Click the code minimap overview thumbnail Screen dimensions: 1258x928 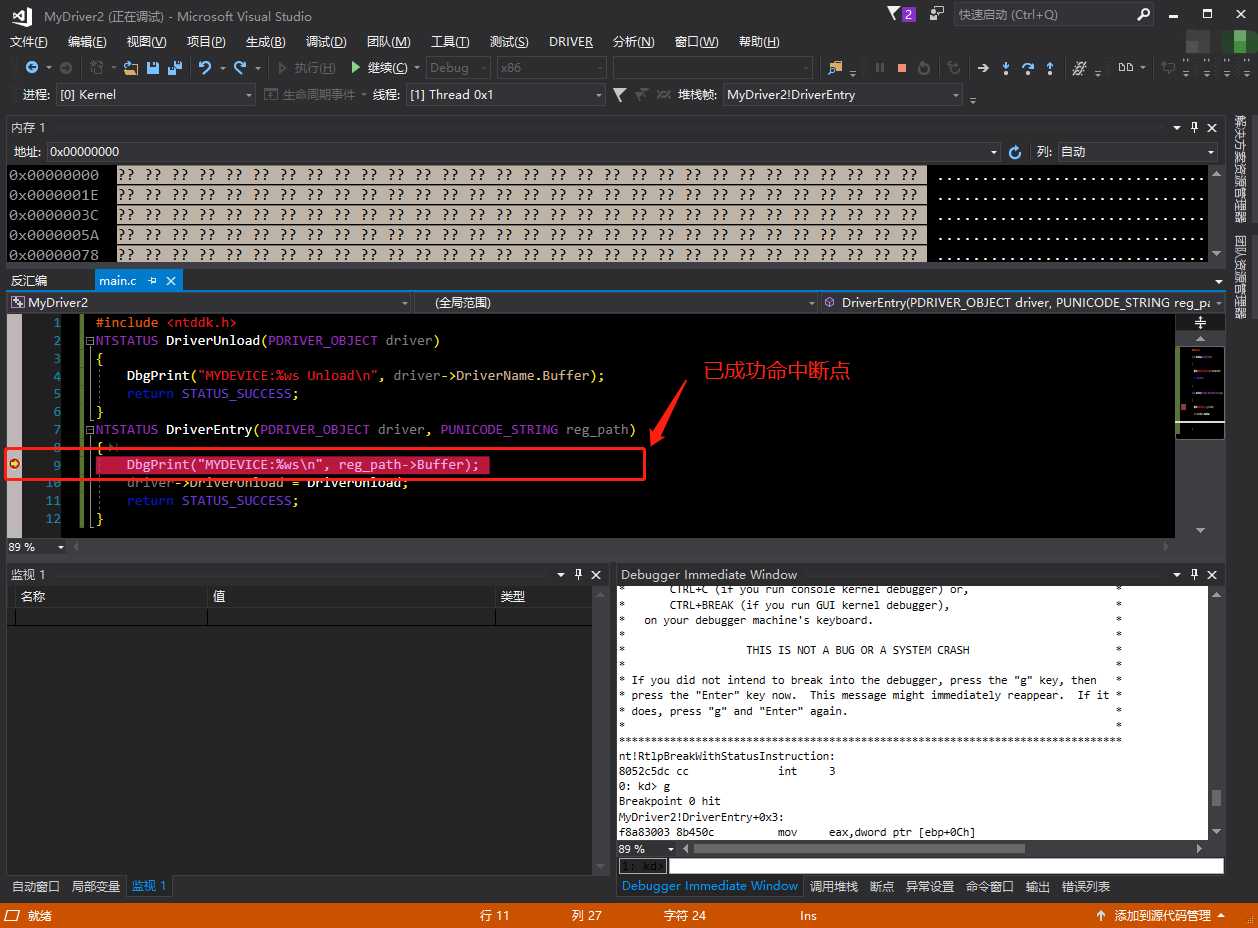click(x=1200, y=392)
